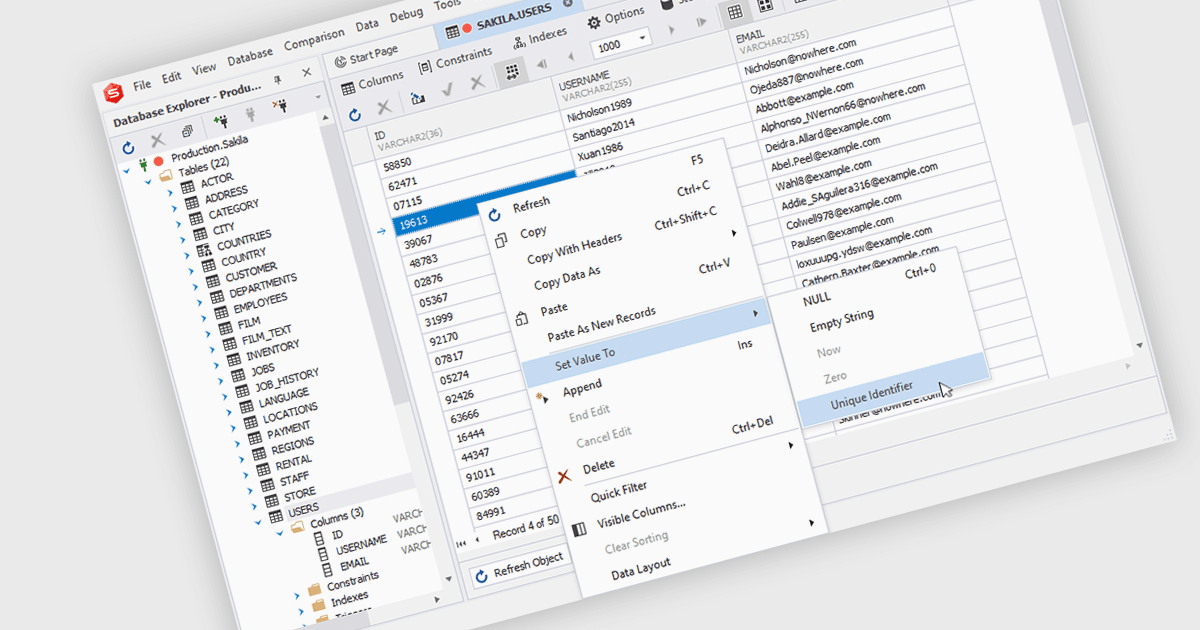1200x630 pixels.
Task: Choose Quick Filter in context menu
Action: [x=618, y=491]
